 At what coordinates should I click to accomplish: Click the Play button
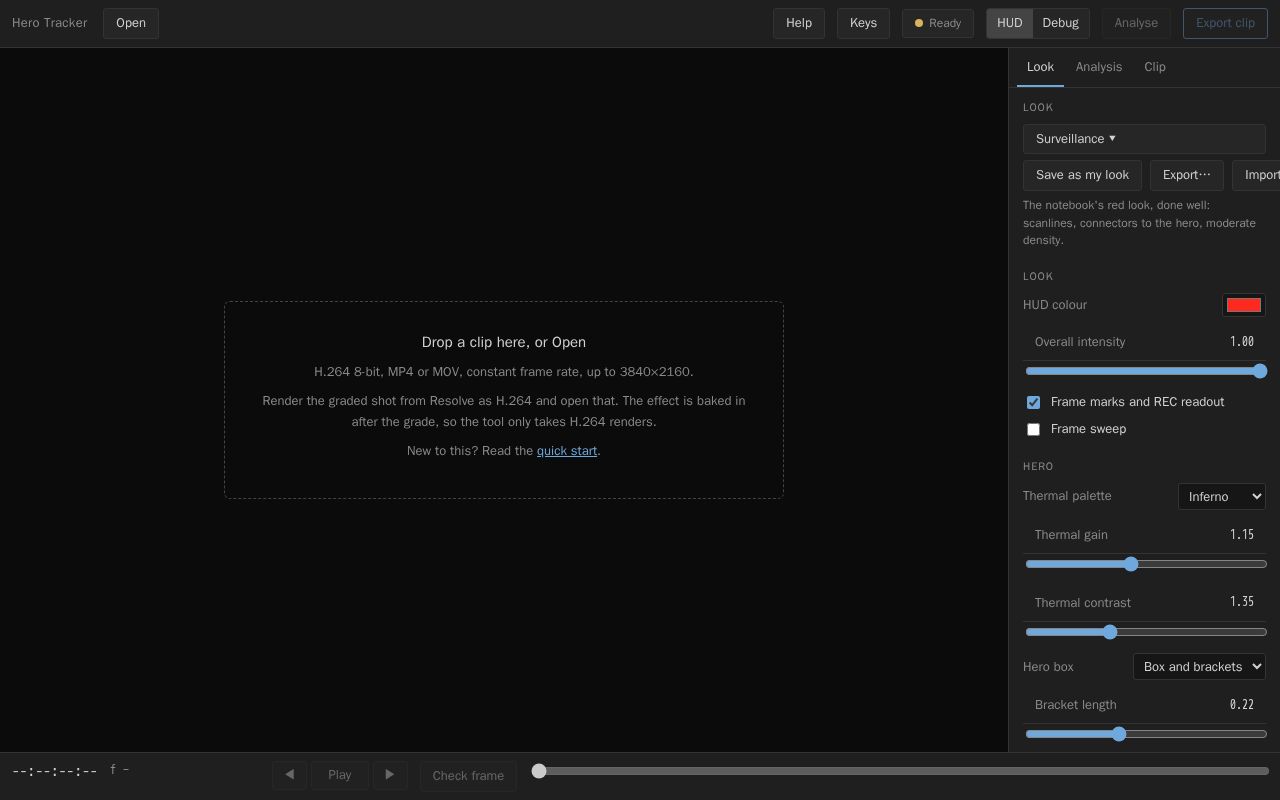coord(340,775)
